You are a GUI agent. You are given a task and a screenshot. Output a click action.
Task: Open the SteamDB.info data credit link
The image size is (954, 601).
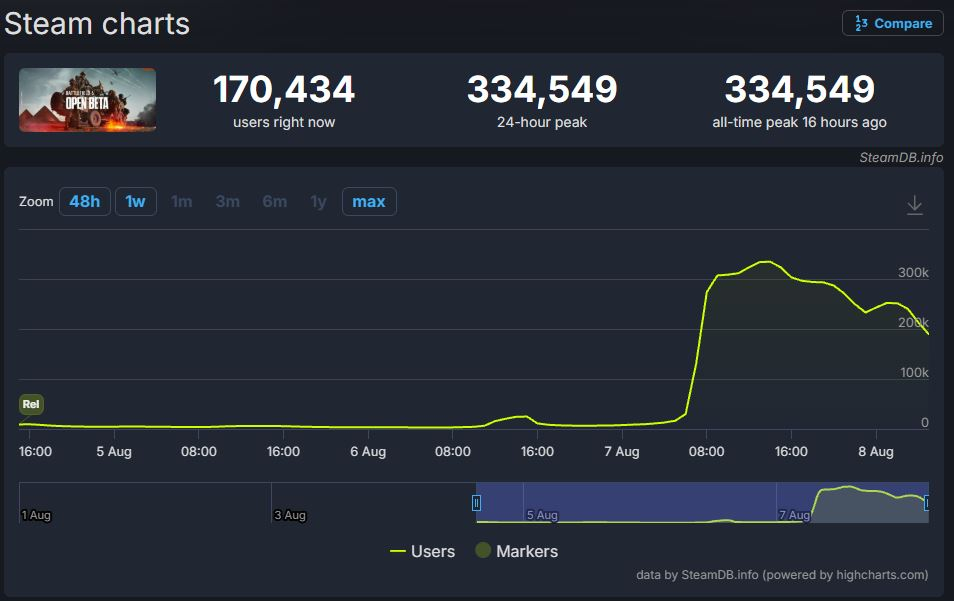click(782, 575)
